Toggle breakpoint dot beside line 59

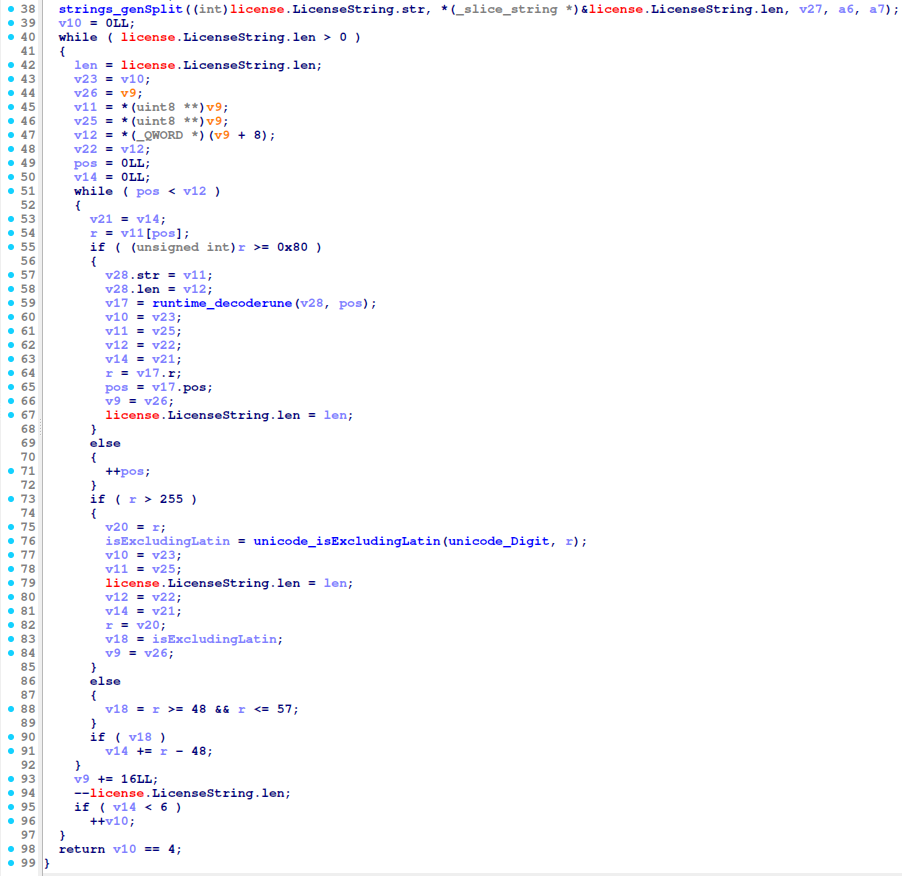(10, 303)
